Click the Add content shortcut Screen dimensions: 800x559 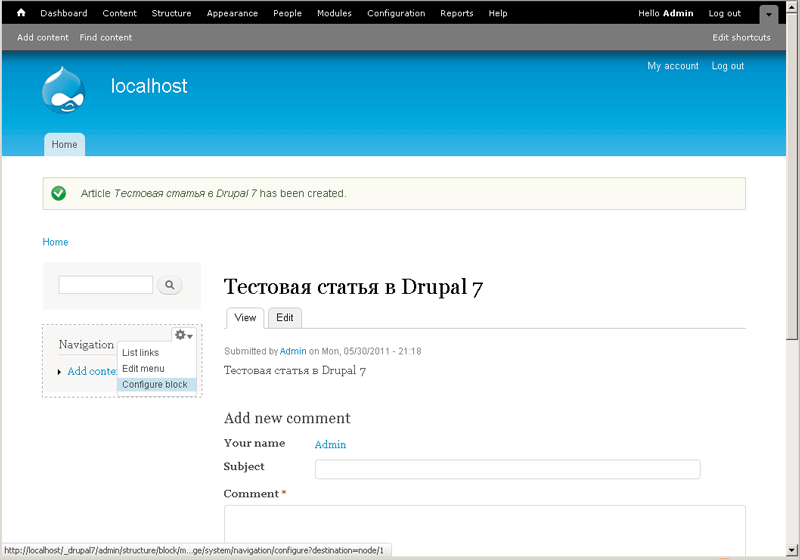[x=43, y=38]
